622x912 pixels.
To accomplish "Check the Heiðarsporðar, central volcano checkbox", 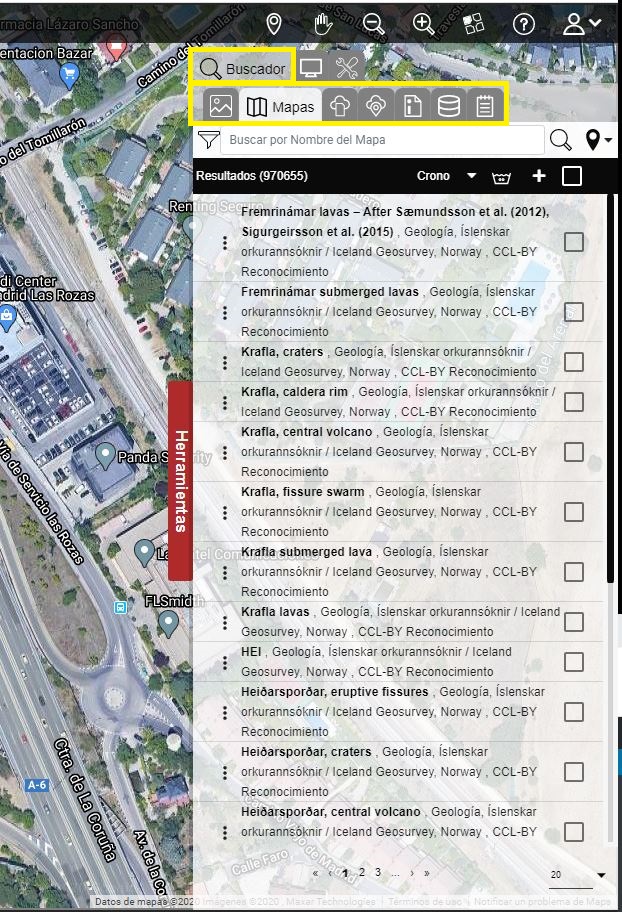I will [574, 832].
